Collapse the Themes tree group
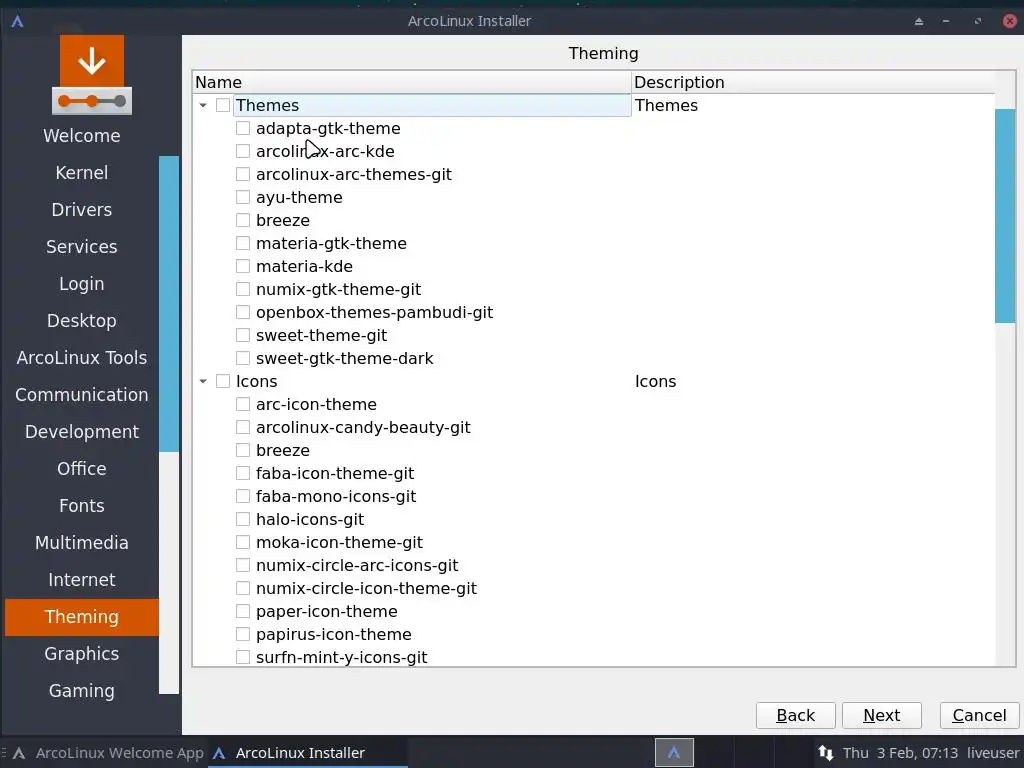 (x=203, y=105)
